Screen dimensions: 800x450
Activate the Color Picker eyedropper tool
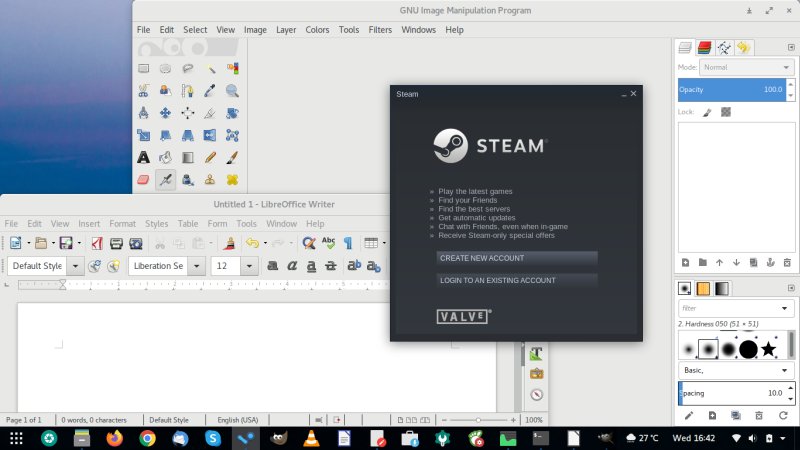tap(210, 91)
